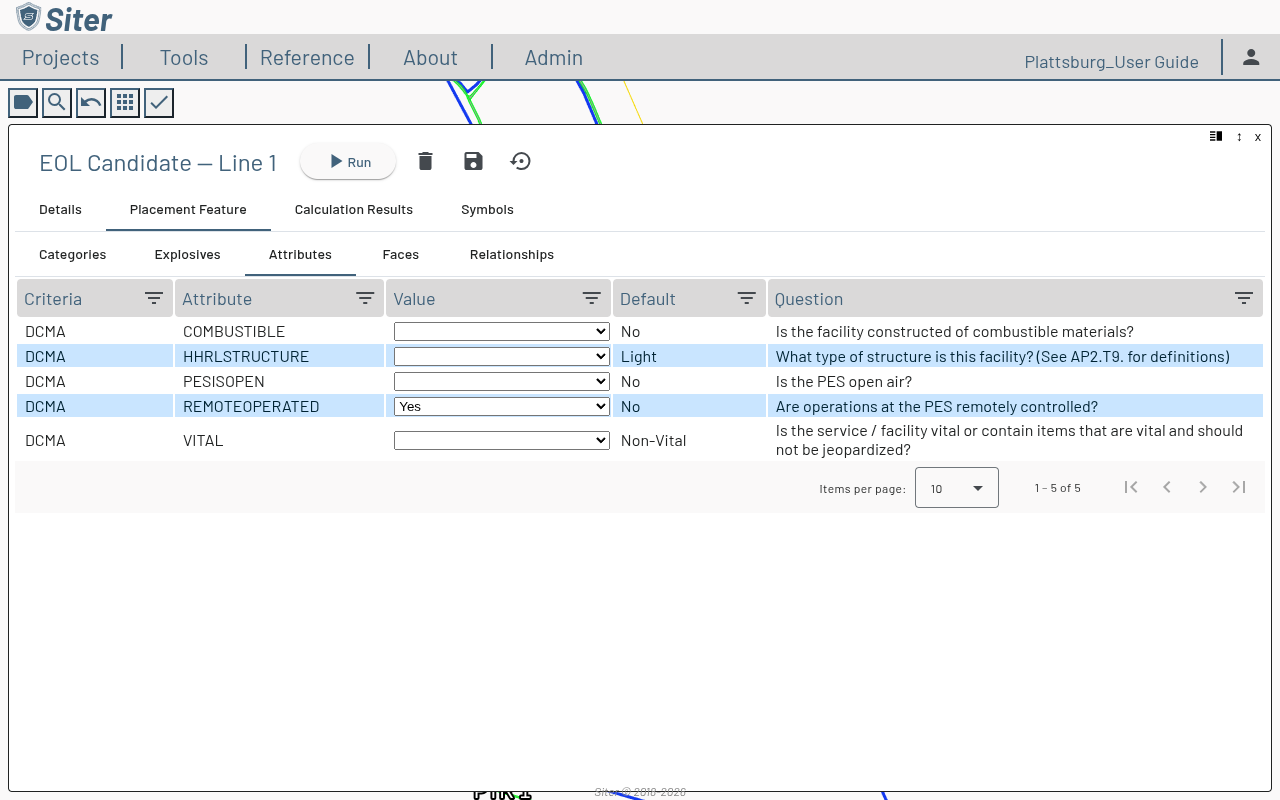Open the Faces sub-tab
Viewport: 1280px width, 800px height.
pos(400,254)
